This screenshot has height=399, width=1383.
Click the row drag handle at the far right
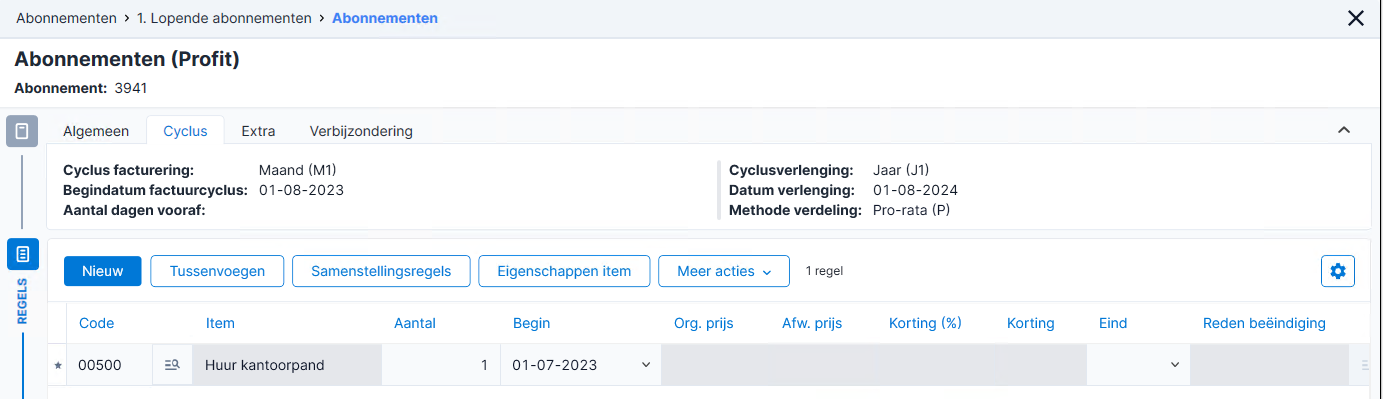tap(1365, 366)
